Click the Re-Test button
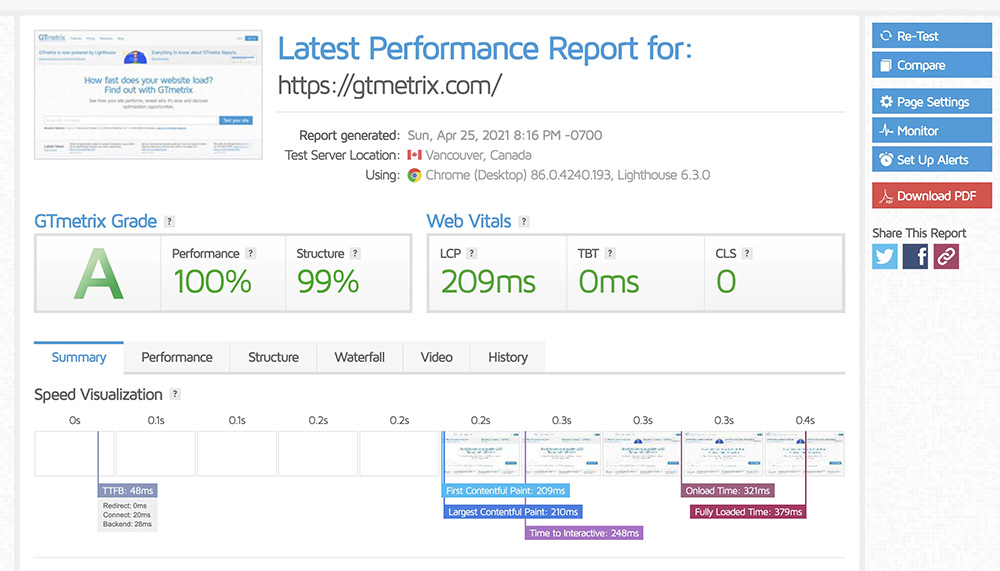The width and height of the screenshot is (1000, 571). [932, 36]
